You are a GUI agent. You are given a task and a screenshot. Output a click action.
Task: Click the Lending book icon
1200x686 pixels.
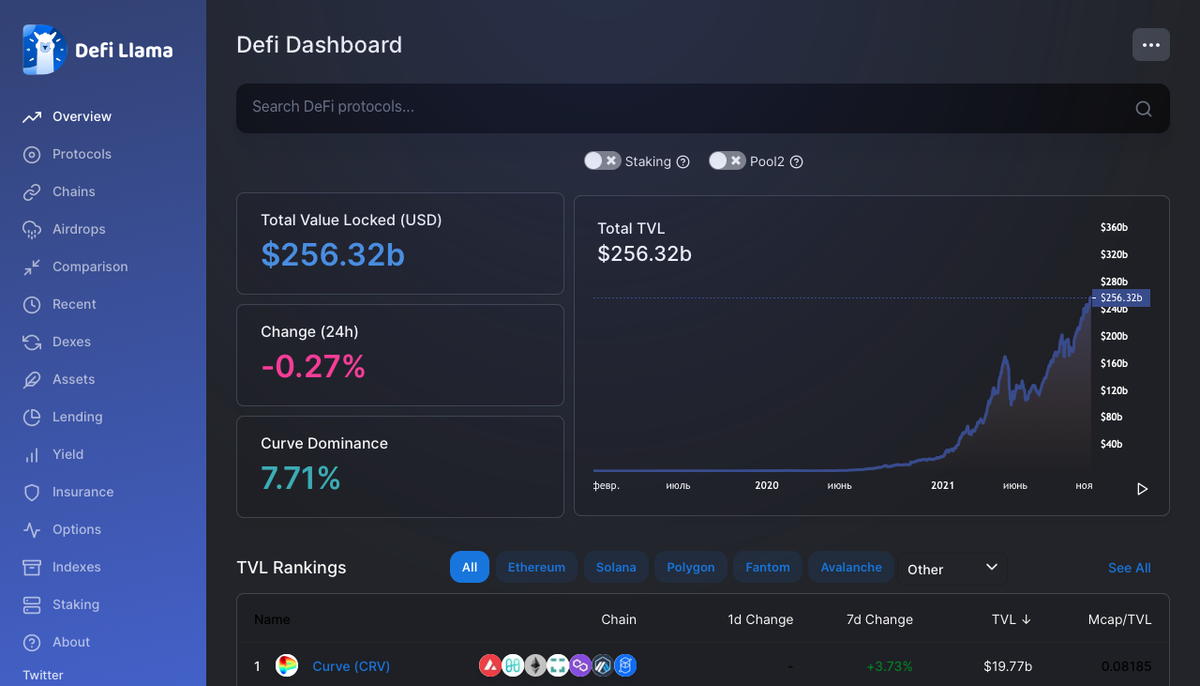click(32, 417)
